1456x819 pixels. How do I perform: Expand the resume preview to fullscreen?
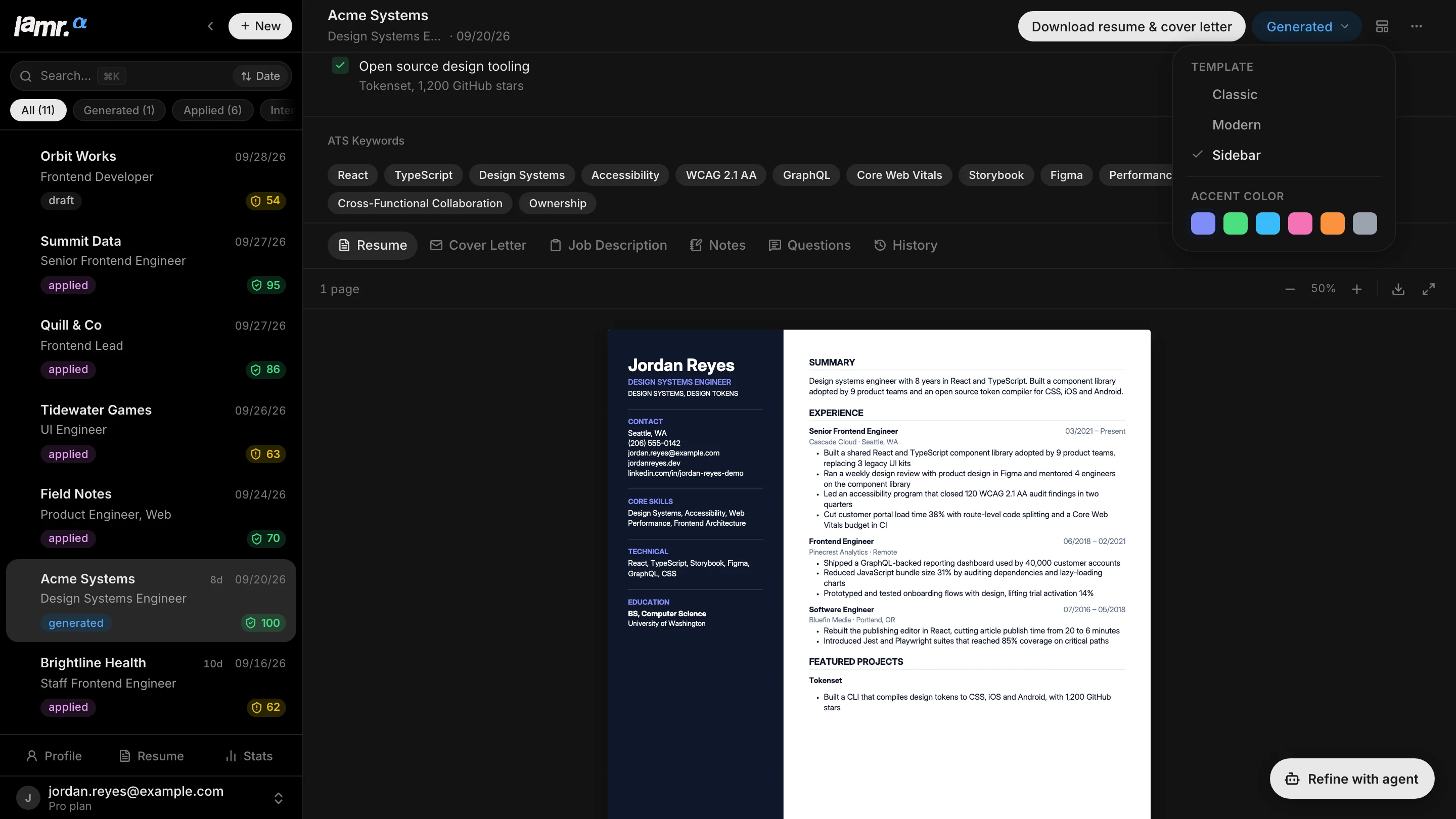coord(1429,289)
